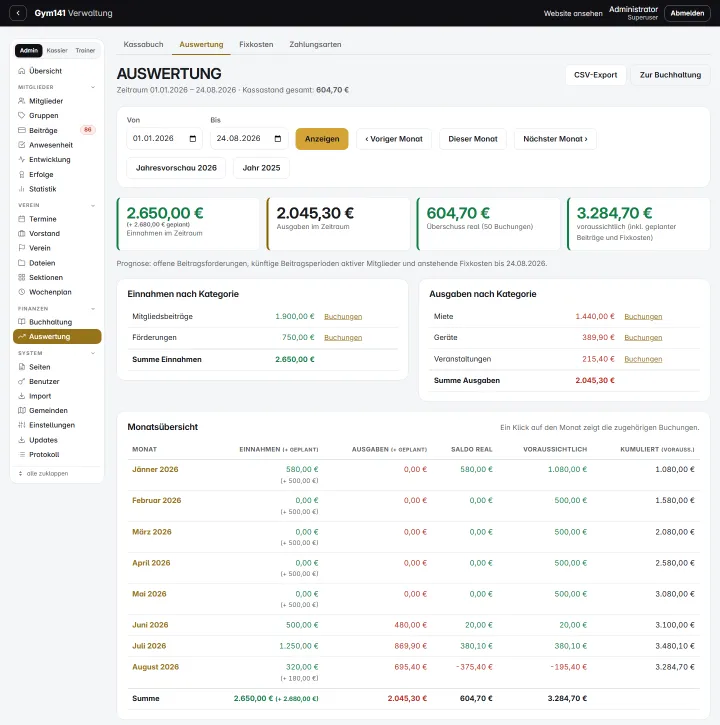Open Buchungen link for Veranstaltungen
Viewport: 720px width, 725px height.
coord(643,359)
